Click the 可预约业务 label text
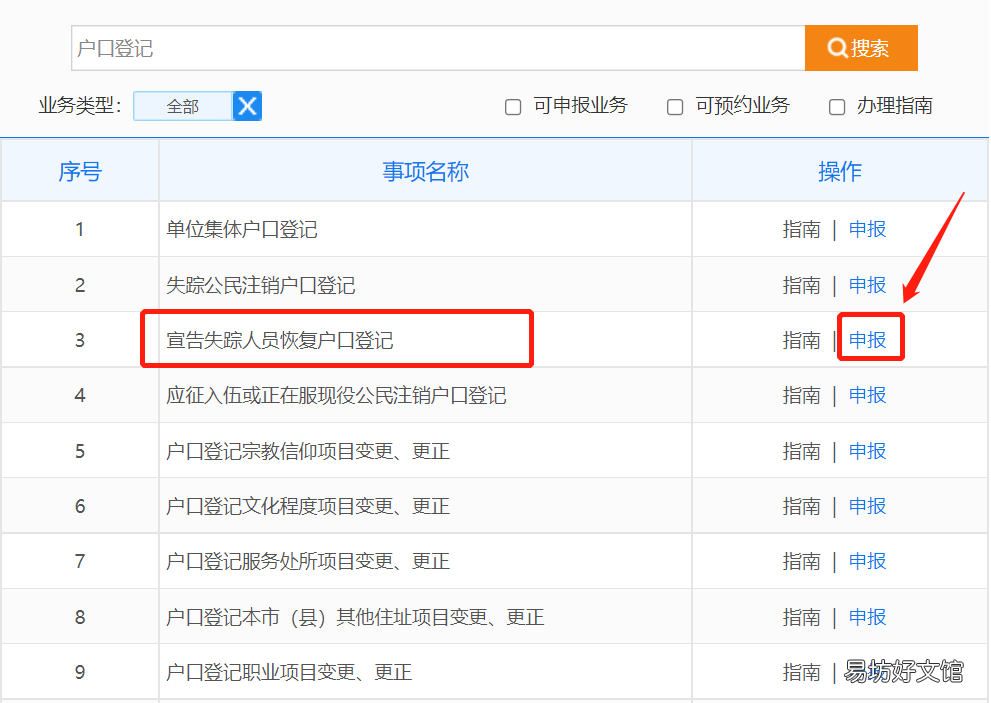Screen dimensions: 991x703 pos(743,106)
